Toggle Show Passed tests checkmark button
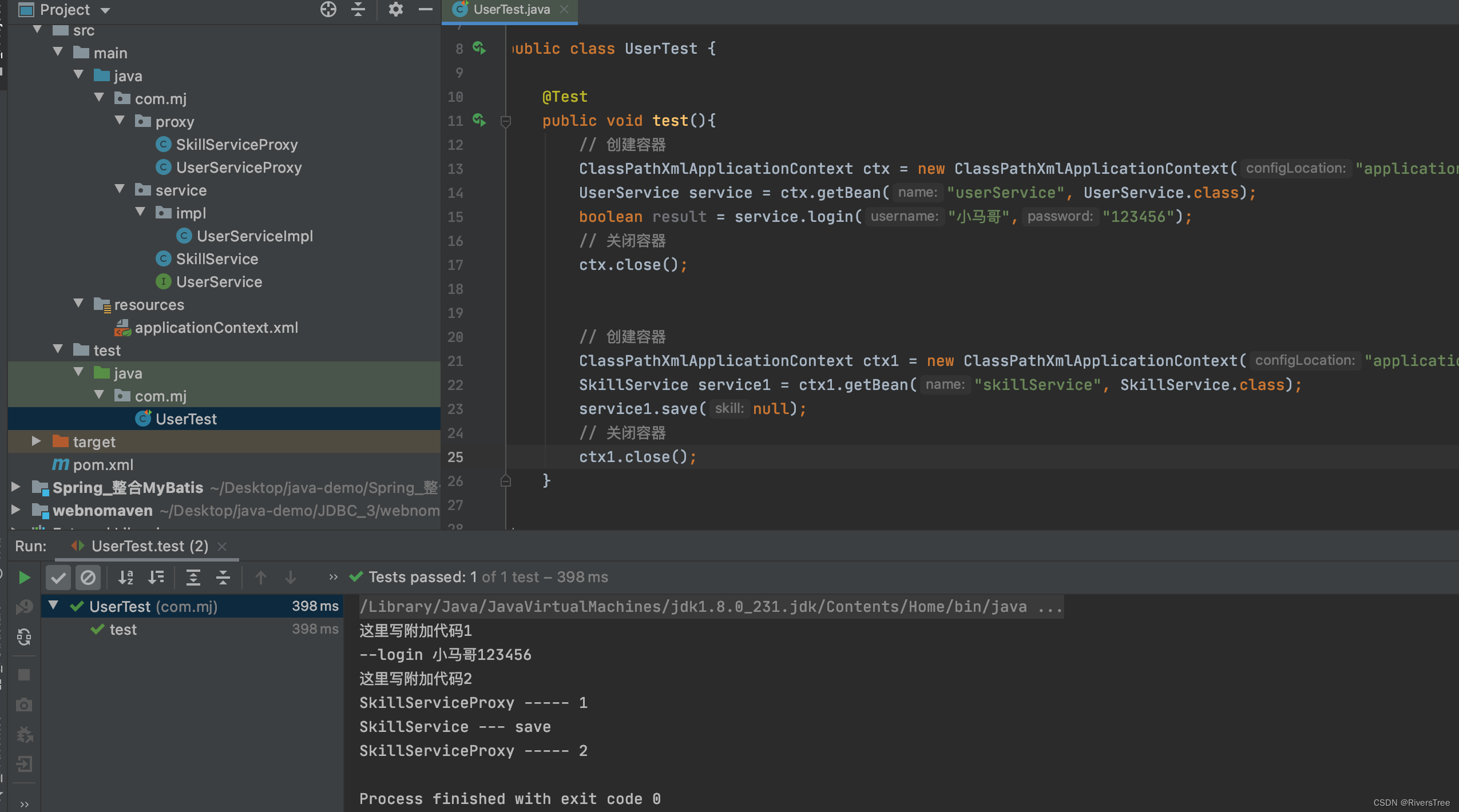The image size is (1459, 812). pos(58,578)
